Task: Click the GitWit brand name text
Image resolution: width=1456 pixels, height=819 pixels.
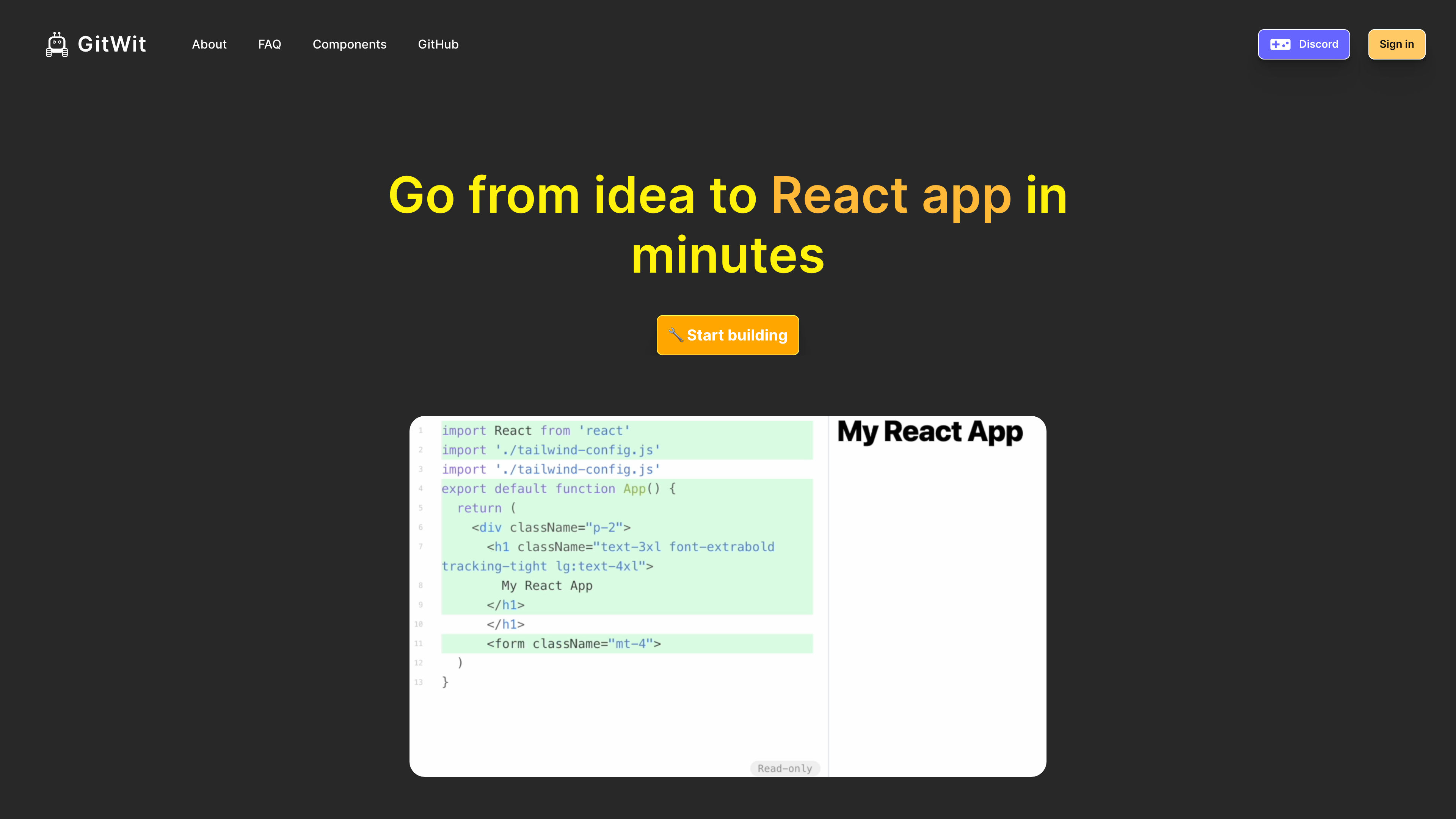Action: [x=112, y=44]
